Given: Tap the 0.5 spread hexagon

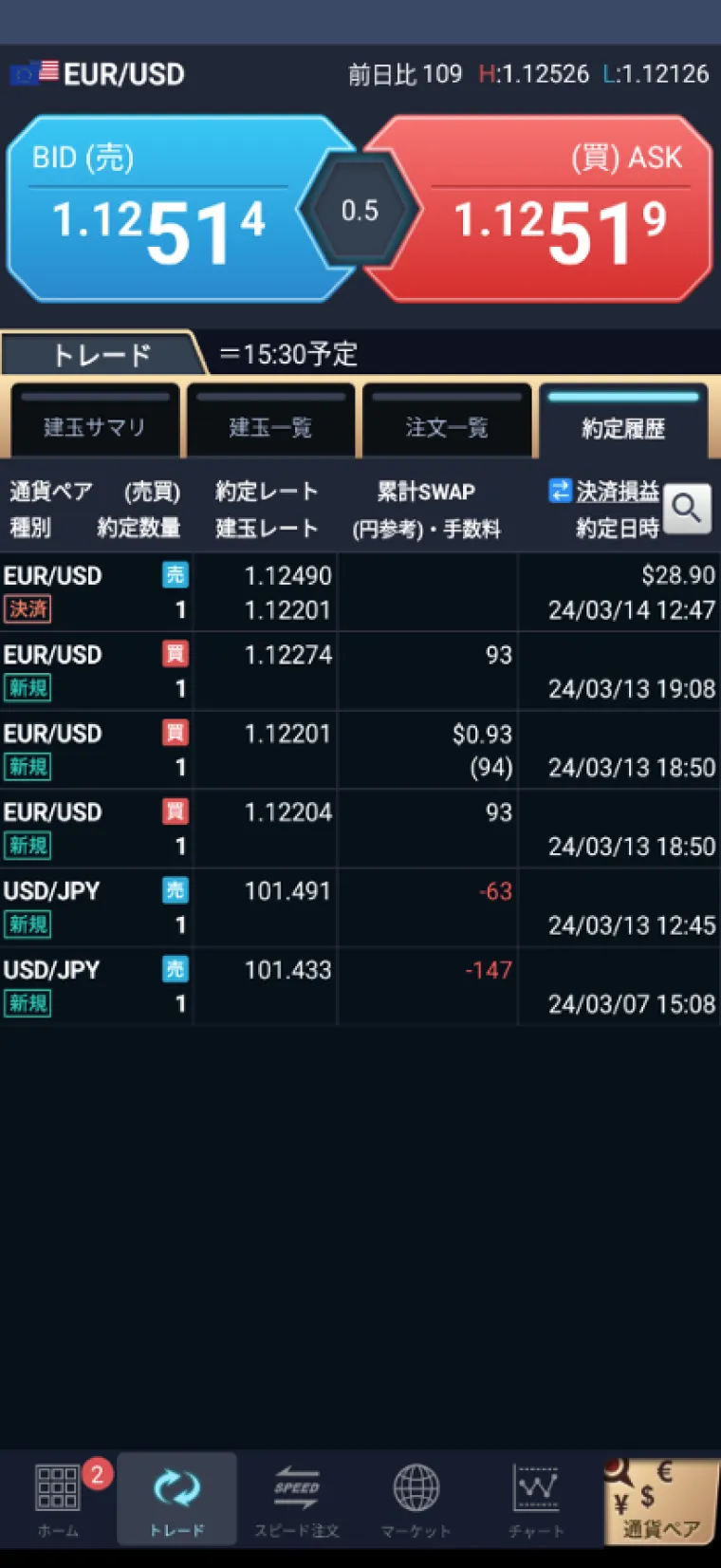Looking at the screenshot, I should (360, 210).
